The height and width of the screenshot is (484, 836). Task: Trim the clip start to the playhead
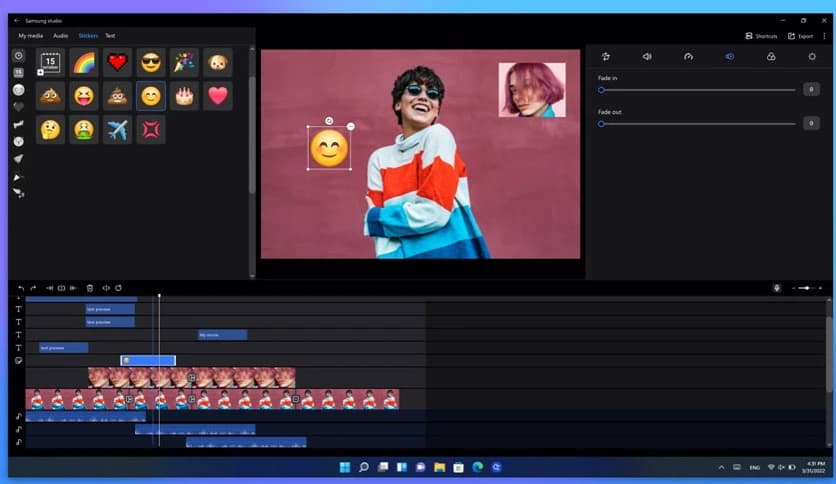49,288
